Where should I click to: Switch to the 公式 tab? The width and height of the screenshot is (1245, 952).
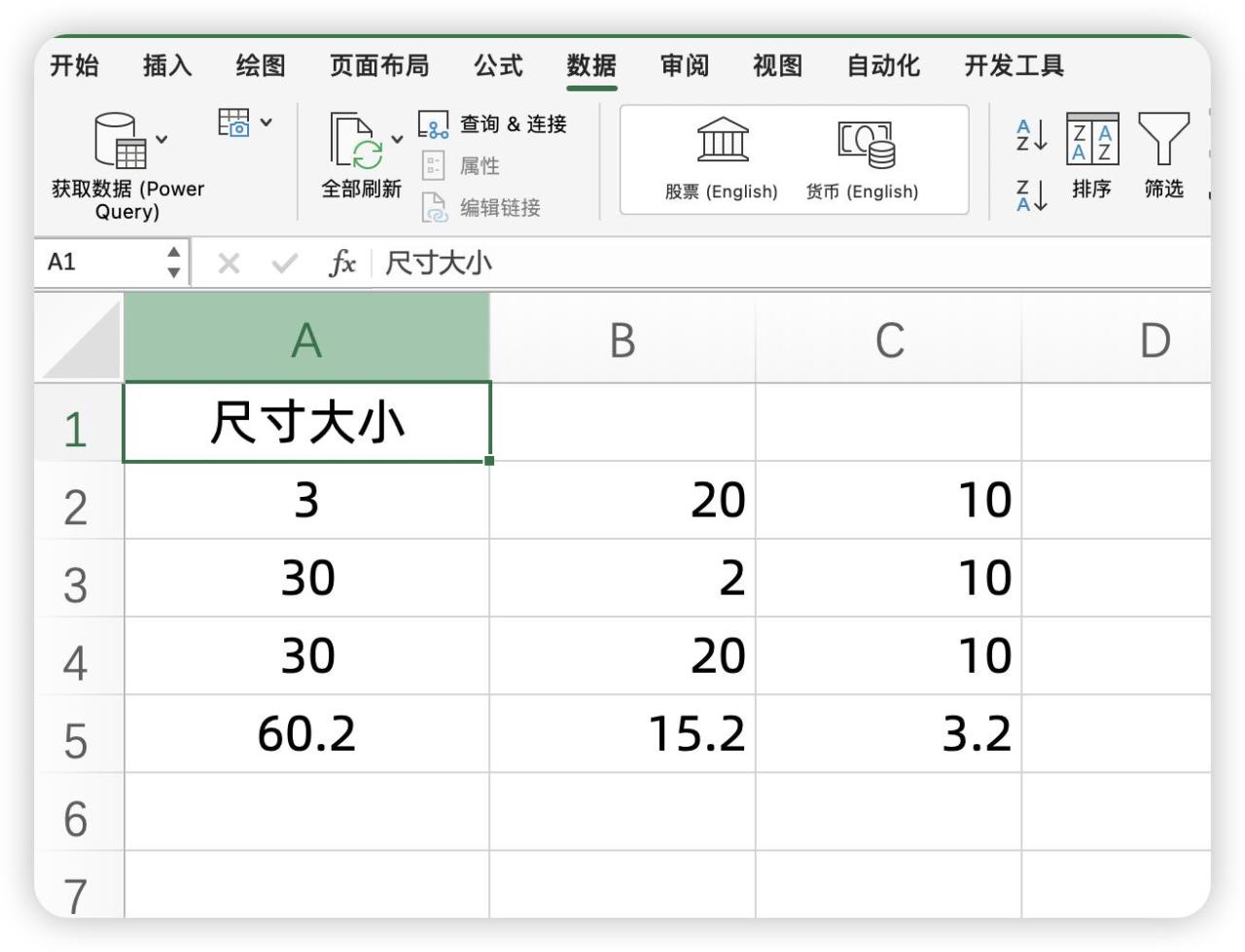click(x=498, y=65)
